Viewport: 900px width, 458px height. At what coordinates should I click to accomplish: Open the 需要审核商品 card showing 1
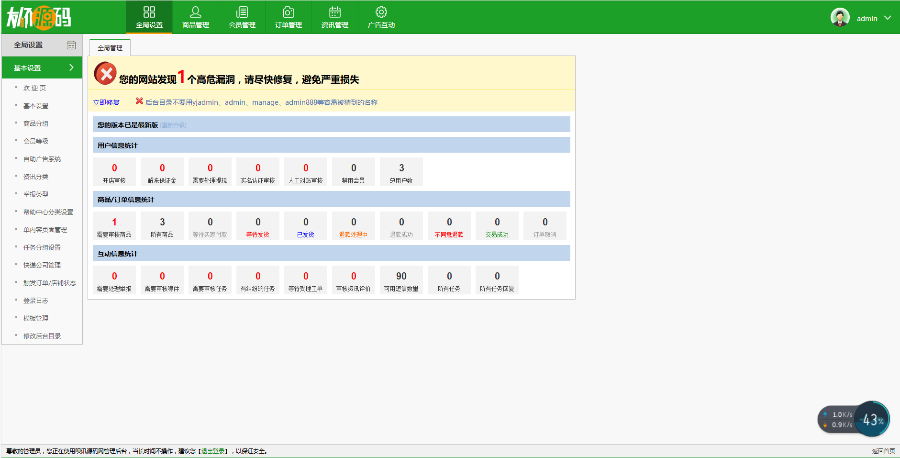[x=115, y=226]
